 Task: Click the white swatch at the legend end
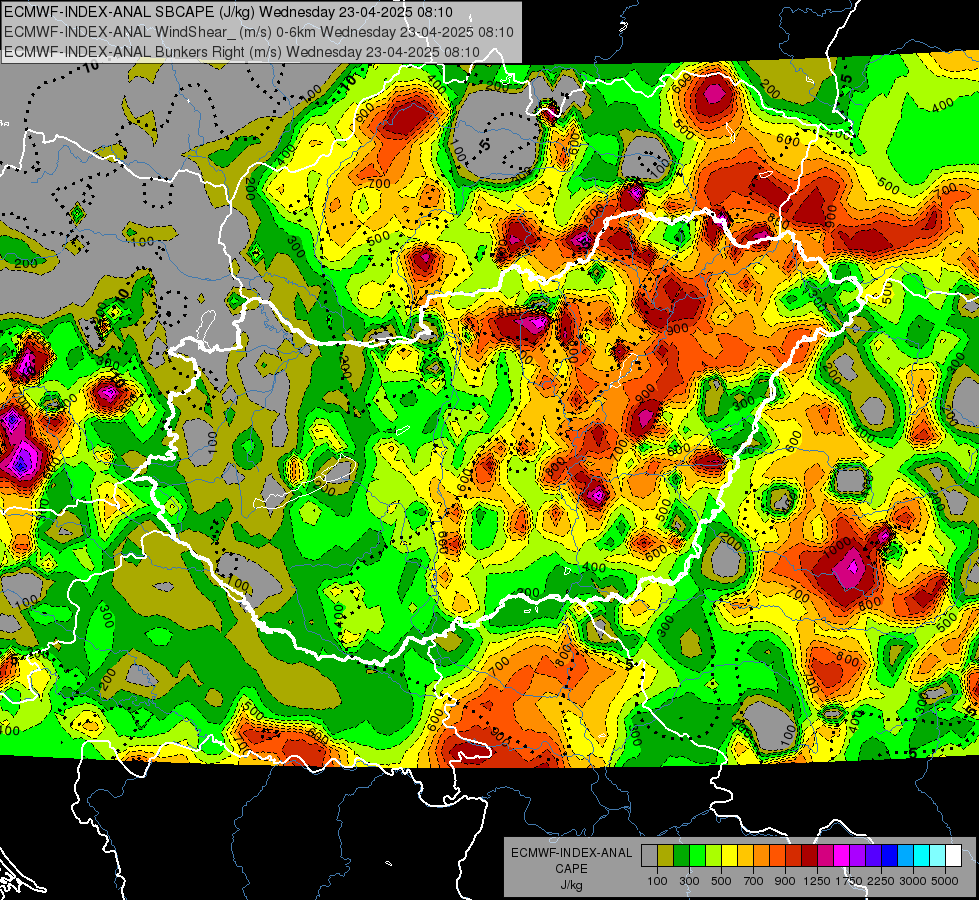click(953, 855)
